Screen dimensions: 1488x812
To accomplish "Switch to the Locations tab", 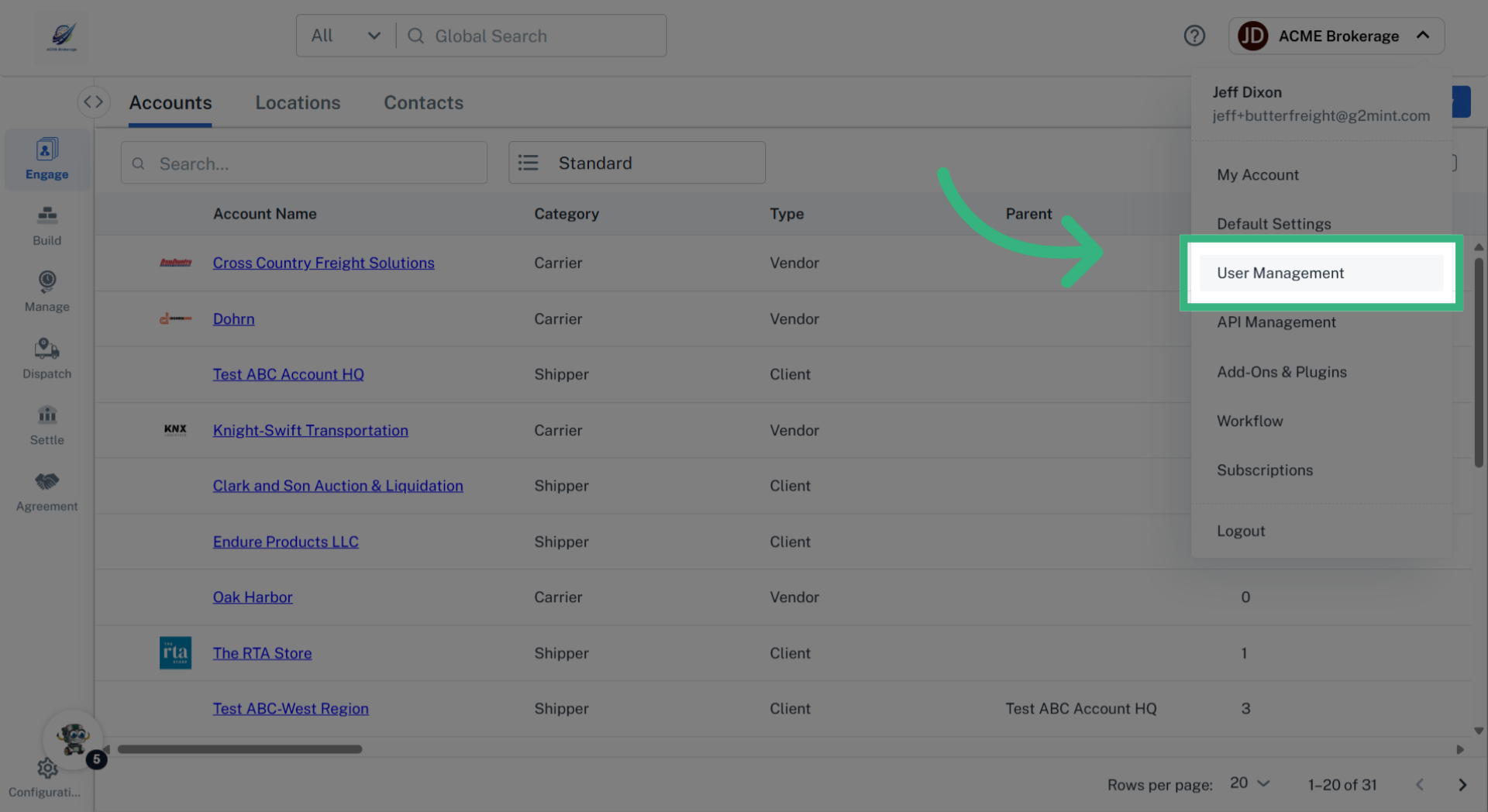I will [x=298, y=102].
